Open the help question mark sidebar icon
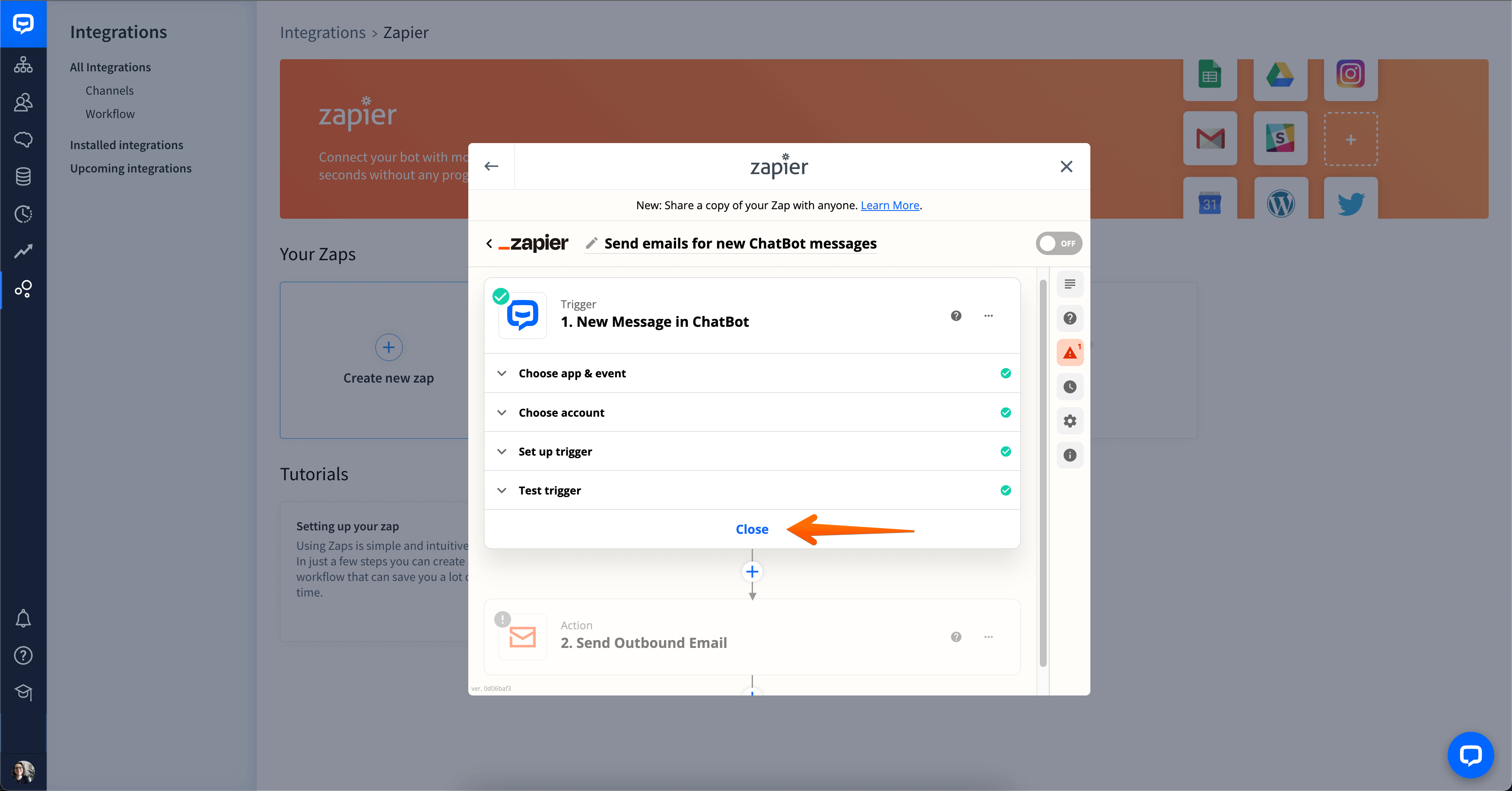This screenshot has height=791, width=1512. 23,655
